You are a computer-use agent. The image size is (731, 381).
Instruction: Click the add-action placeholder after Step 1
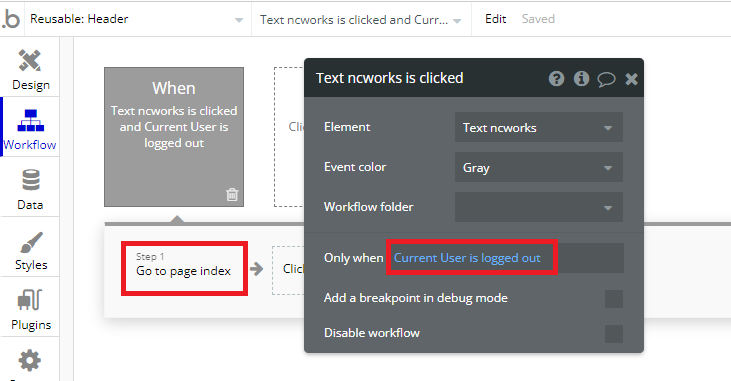(x=288, y=270)
